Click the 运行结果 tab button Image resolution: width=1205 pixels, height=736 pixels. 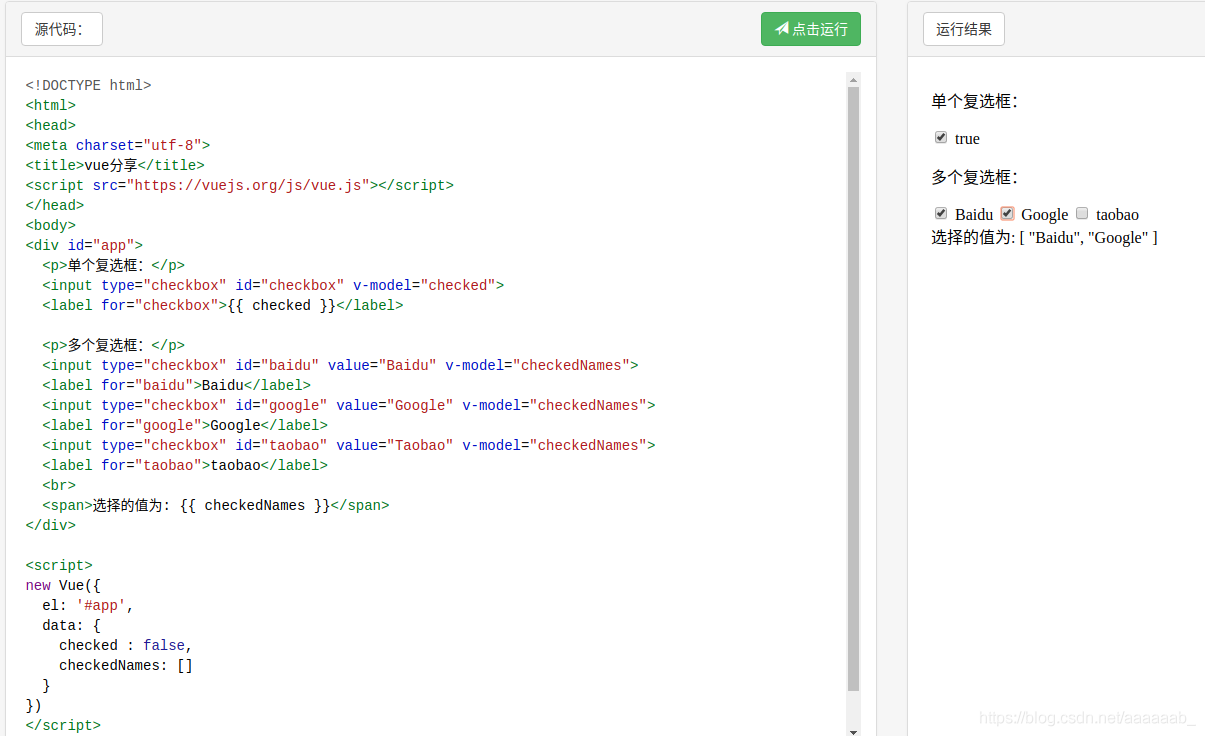coord(963,29)
